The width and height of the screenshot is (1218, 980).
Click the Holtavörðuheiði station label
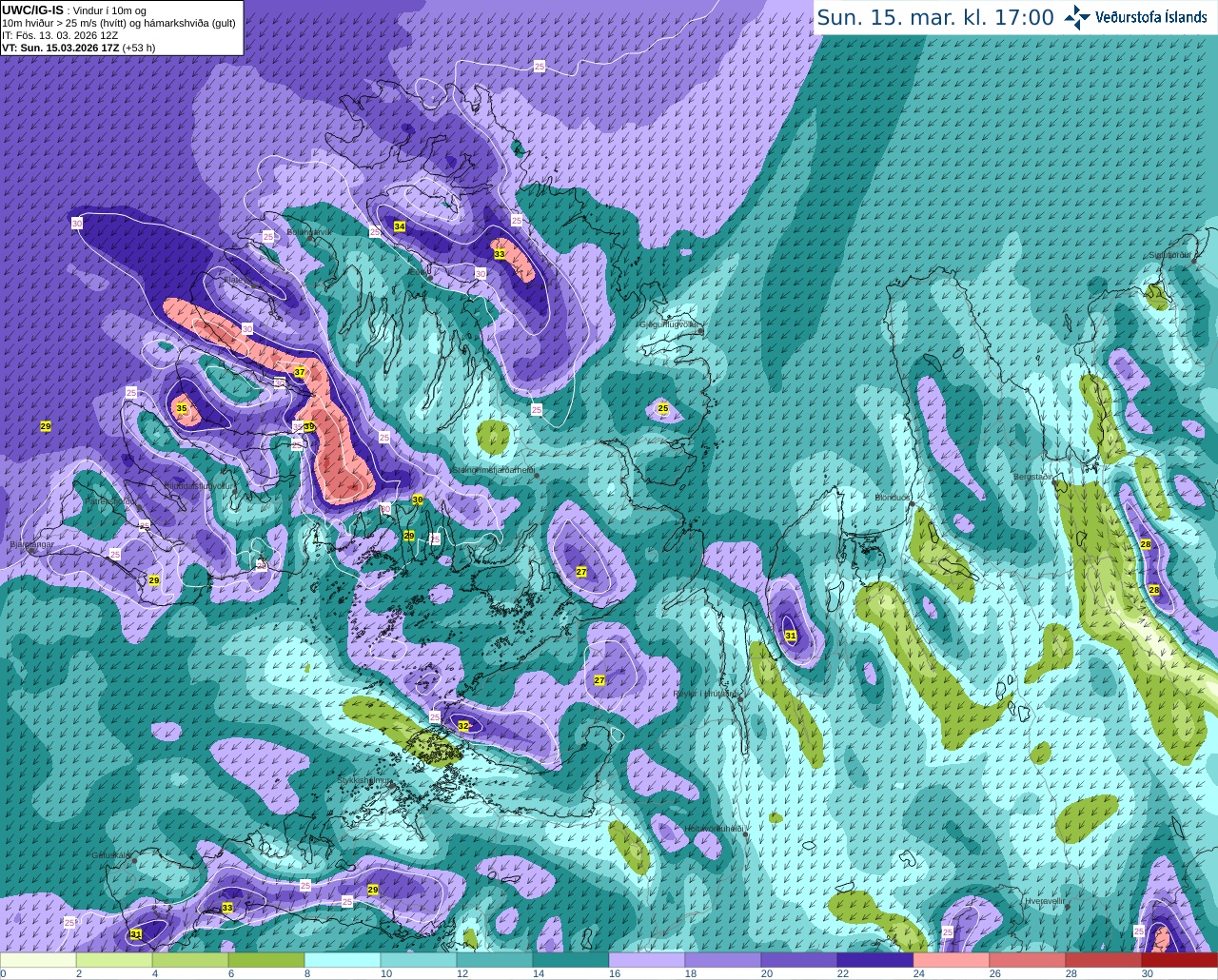(x=715, y=829)
